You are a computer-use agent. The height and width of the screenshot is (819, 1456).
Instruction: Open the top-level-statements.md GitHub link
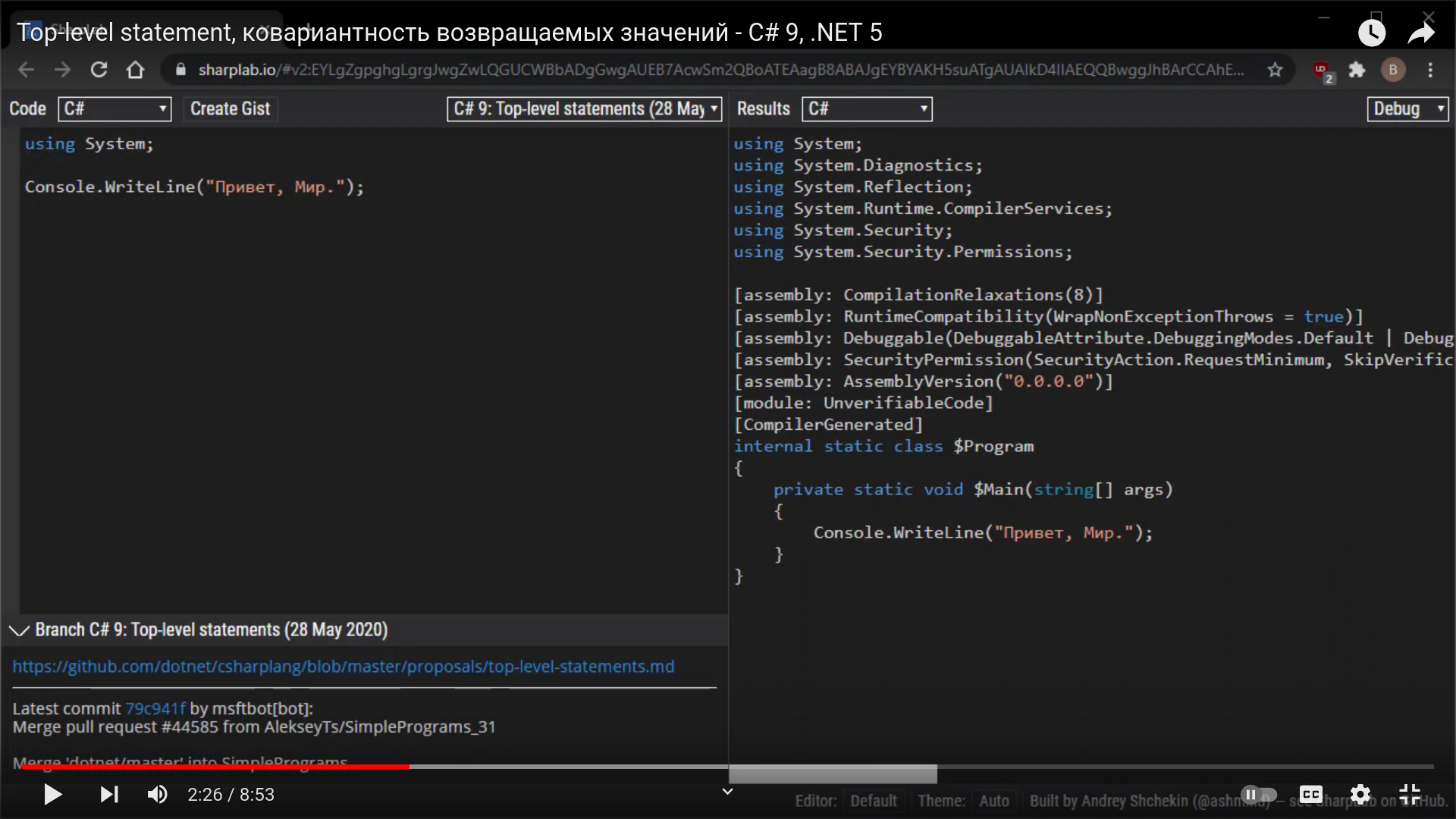[343, 667]
